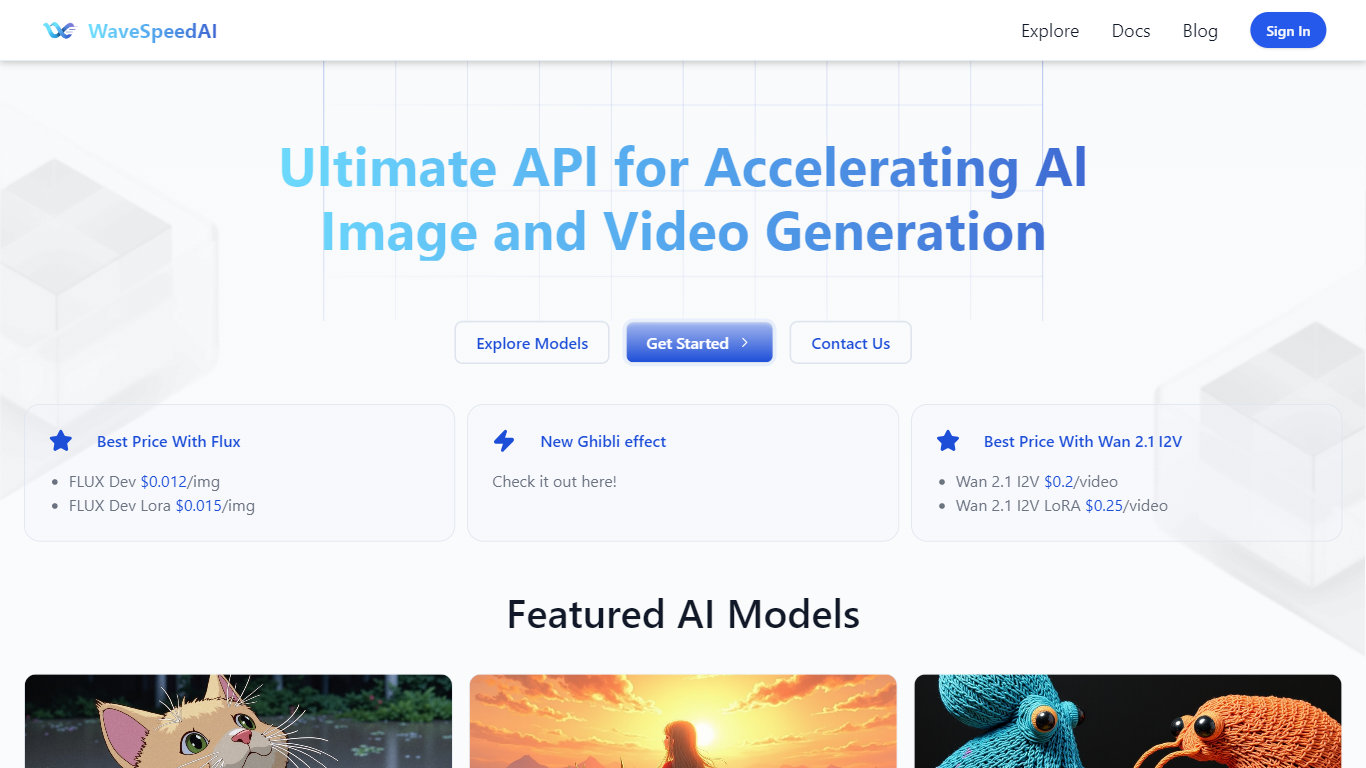
Task: Open the cartoon cat model thumbnail
Action: (x=238, y=721)
